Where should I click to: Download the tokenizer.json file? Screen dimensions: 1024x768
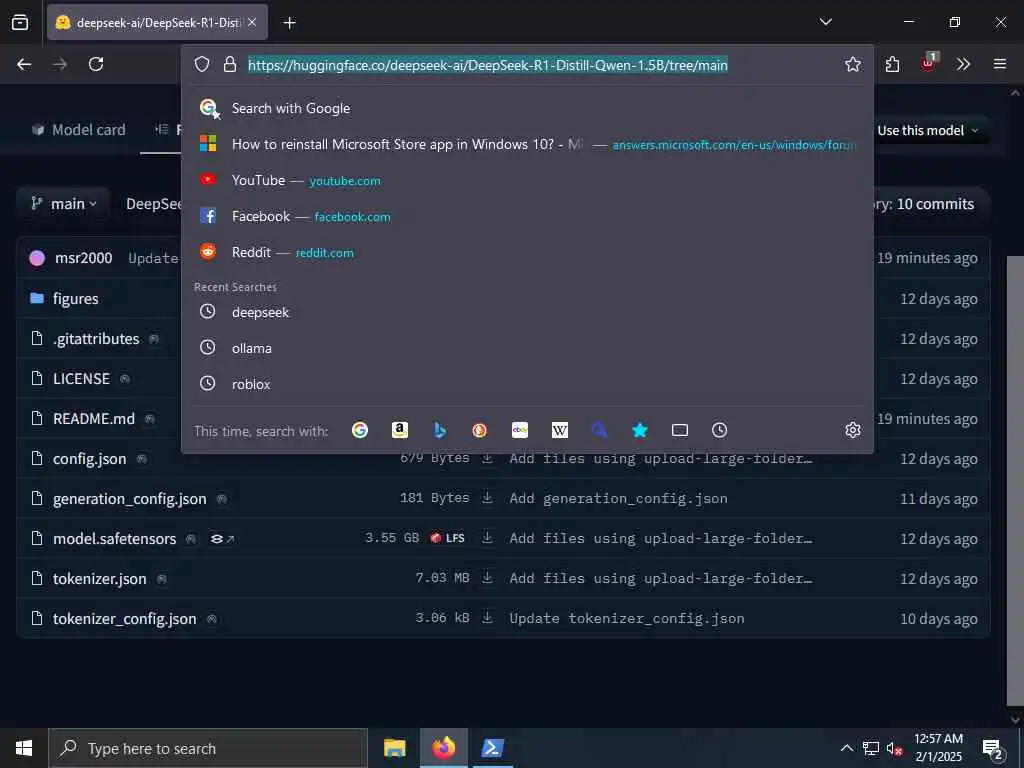pos(487,577)
